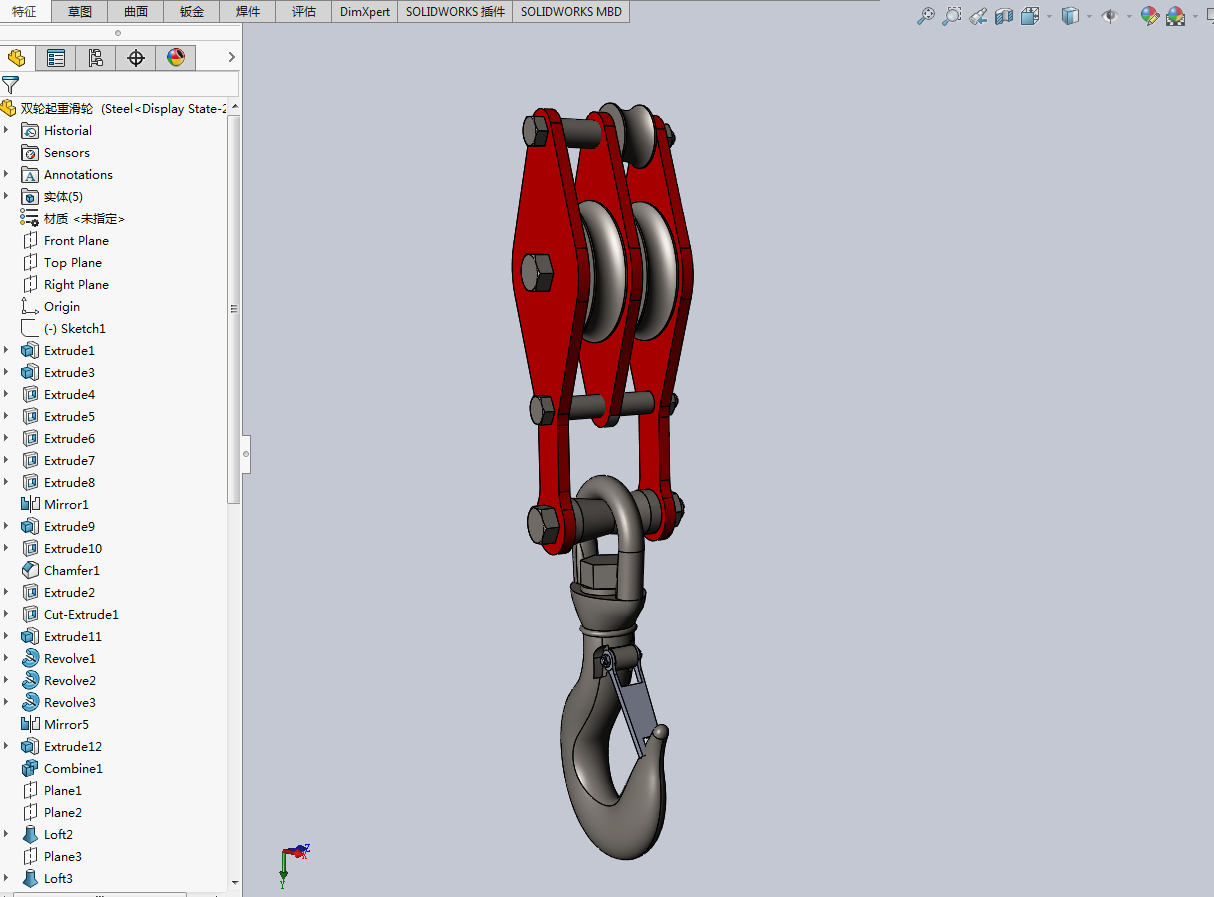This screenshot has height=897, width=1214.
Task: Expand the Revolve1 feature node
Action: point(6,658)
